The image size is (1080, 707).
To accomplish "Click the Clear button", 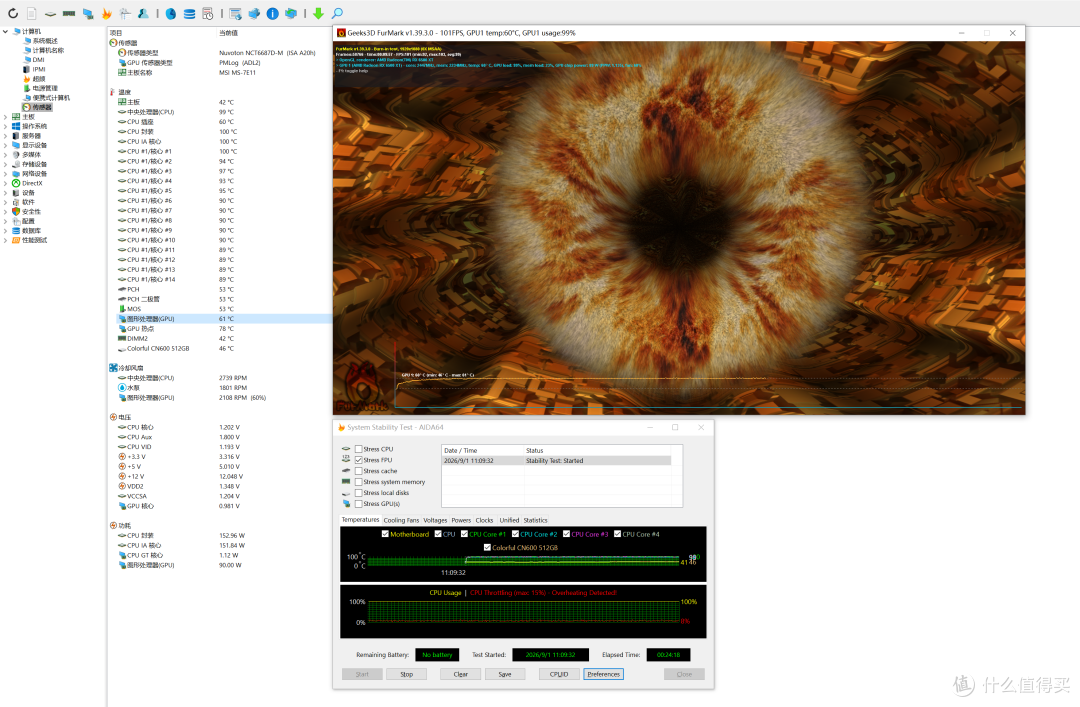I will (x=461, y=674).
